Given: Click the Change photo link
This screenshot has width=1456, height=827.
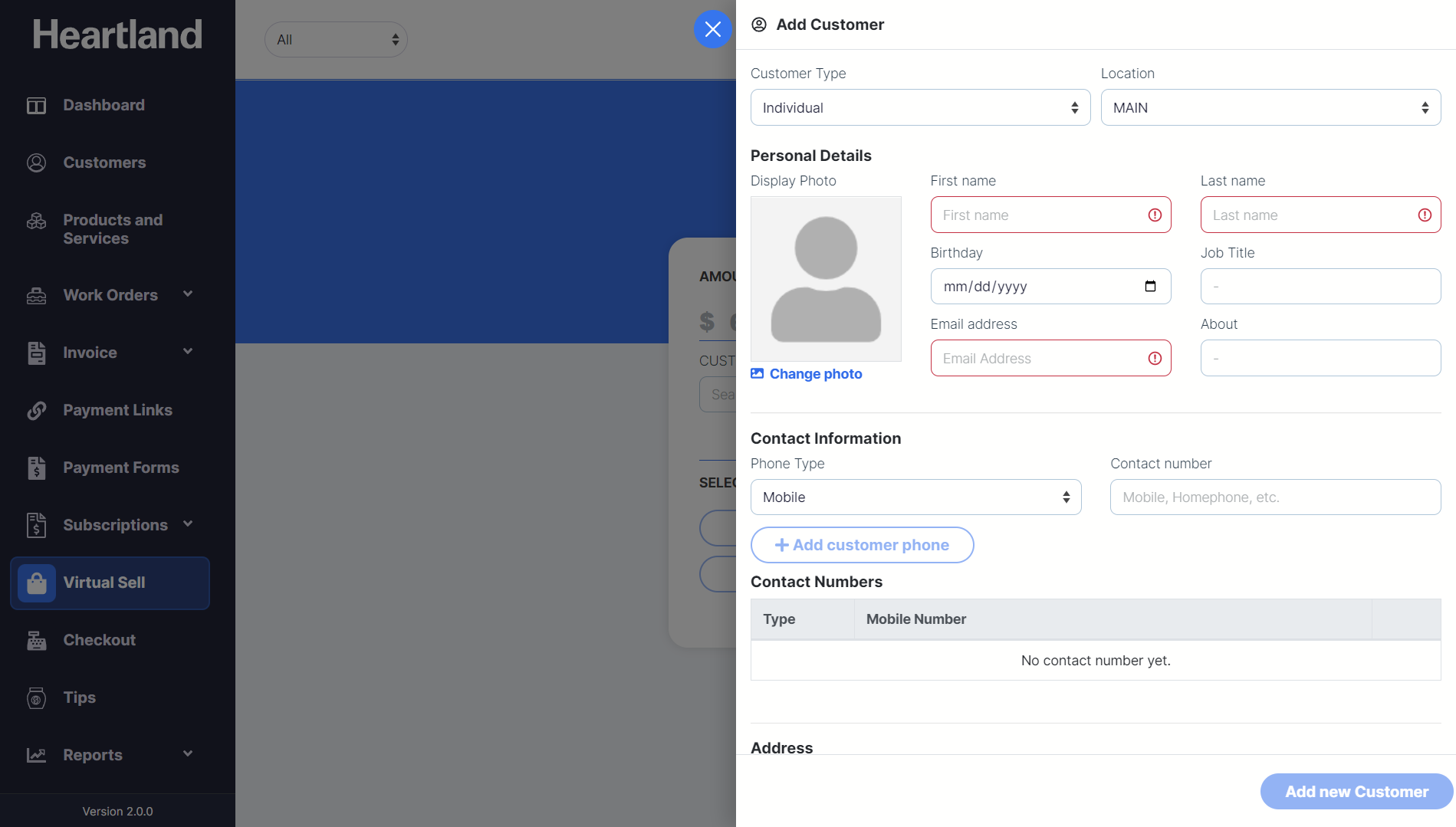Looking at the screenshot, I should tap(815, 374).
